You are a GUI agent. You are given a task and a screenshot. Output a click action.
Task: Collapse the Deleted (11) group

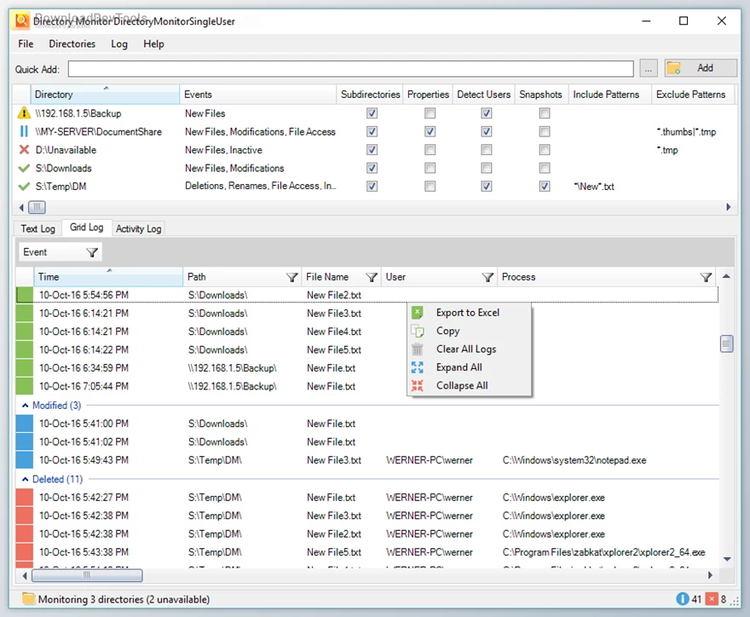(25, 479)
